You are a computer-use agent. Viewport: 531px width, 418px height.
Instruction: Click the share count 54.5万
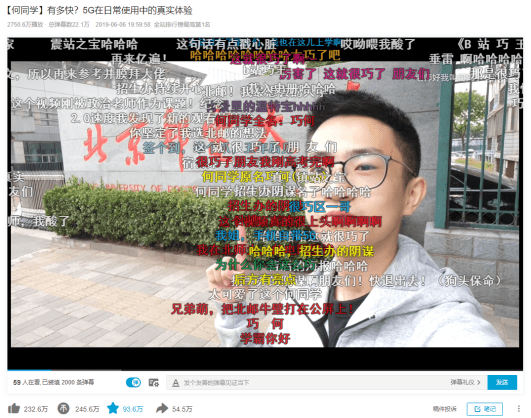tap(182, 409)
